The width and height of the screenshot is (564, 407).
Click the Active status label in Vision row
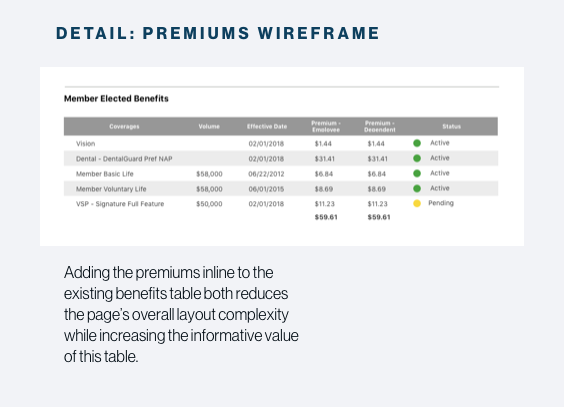pos(440,143)
